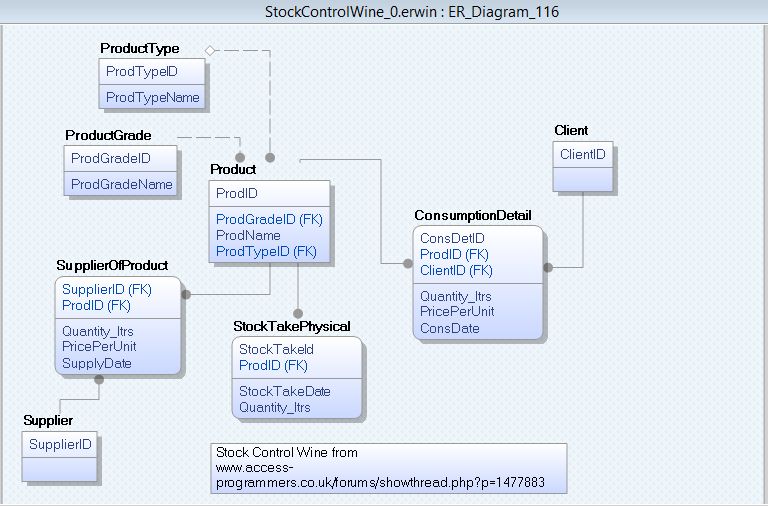
Task: Select relationship dot on SupplierOfProduct's right edge
Action: pos(186,294)
